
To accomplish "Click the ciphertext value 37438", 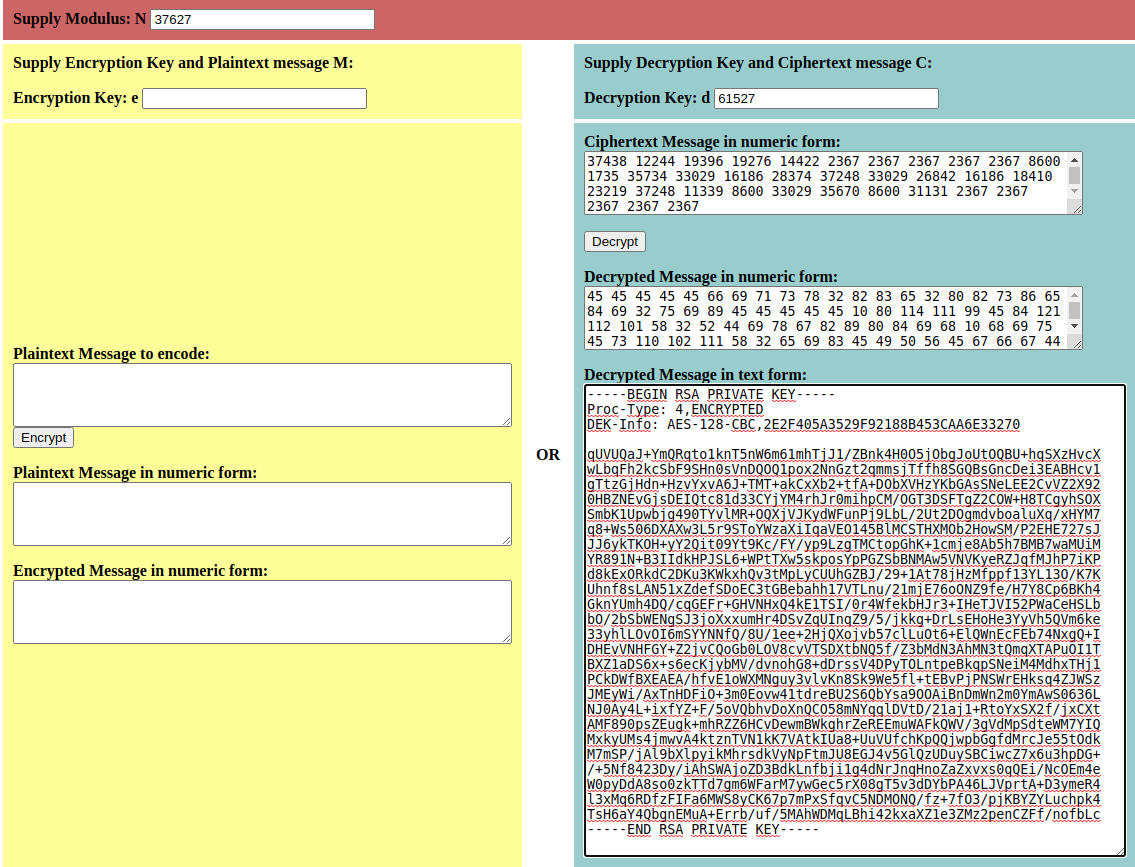I will tap(607, 161).
